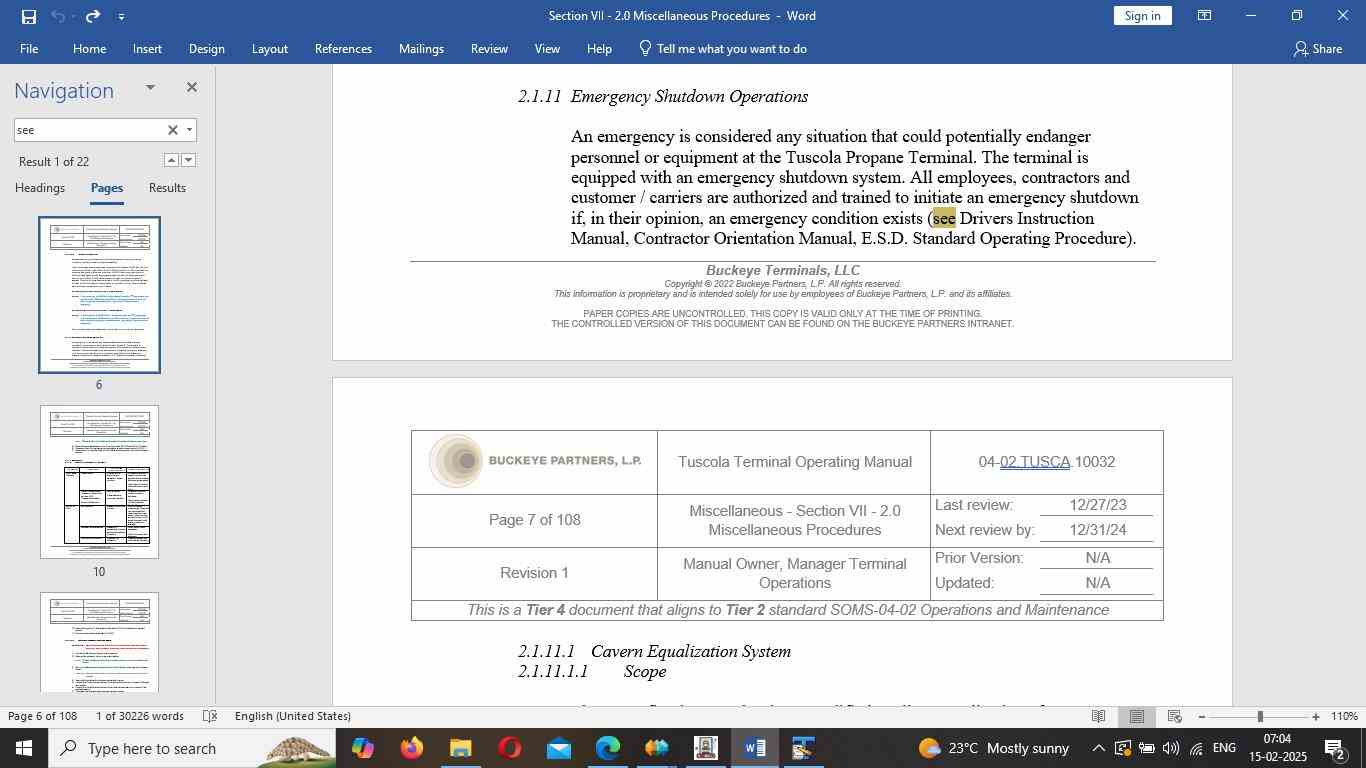Select the Design ribbon tab
This screenshot has height=768, width=1366.
point(206,48)
